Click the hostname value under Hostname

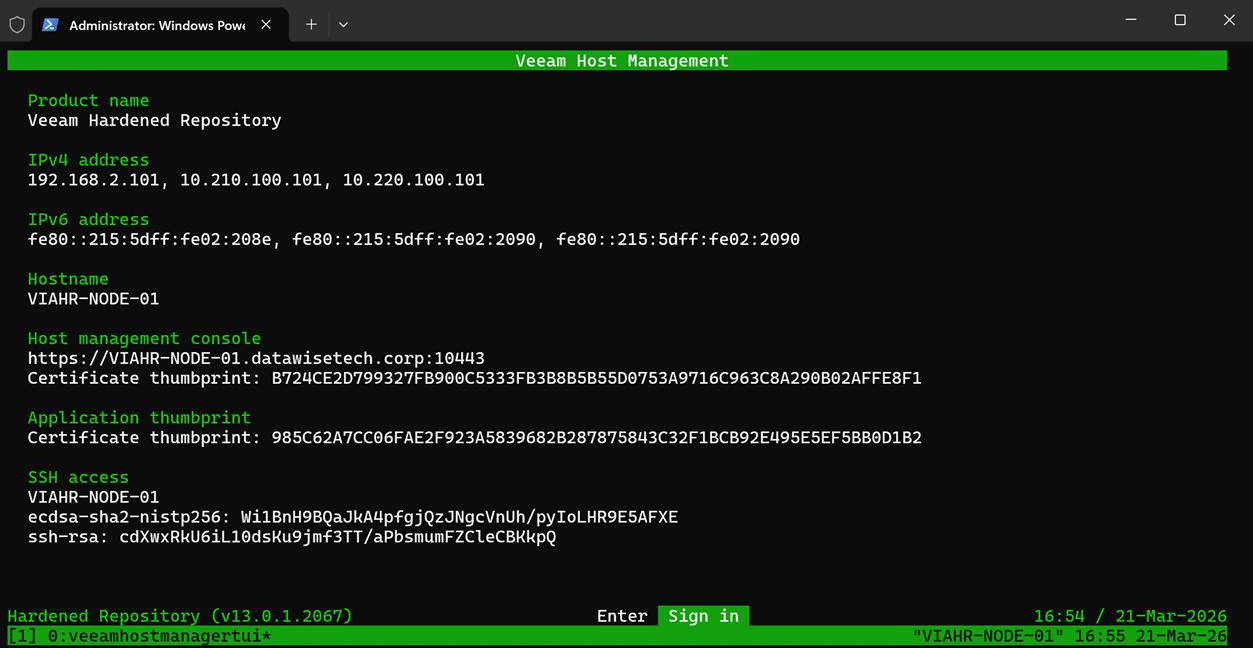(x=93, y=298)
